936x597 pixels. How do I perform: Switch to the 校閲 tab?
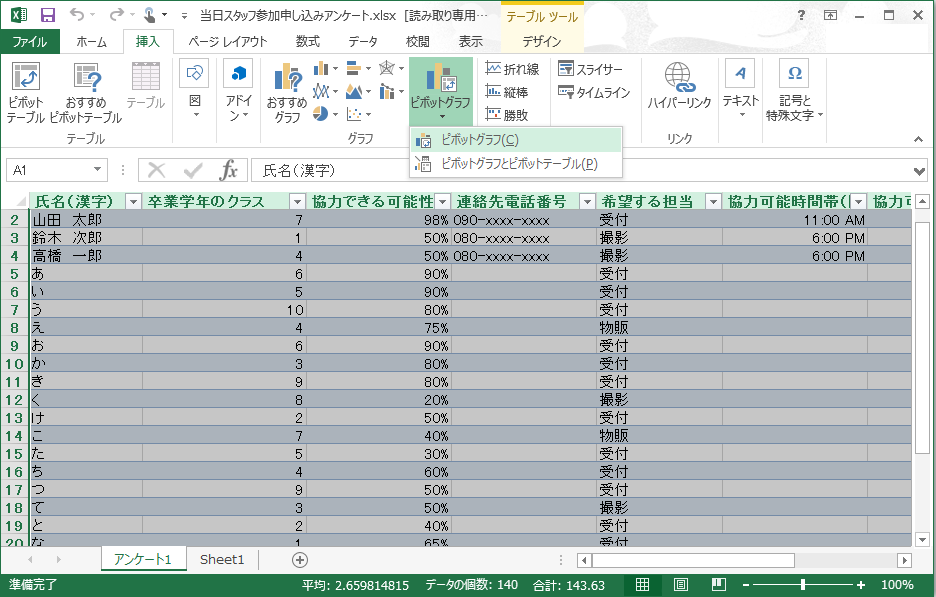tap(418, 42)
